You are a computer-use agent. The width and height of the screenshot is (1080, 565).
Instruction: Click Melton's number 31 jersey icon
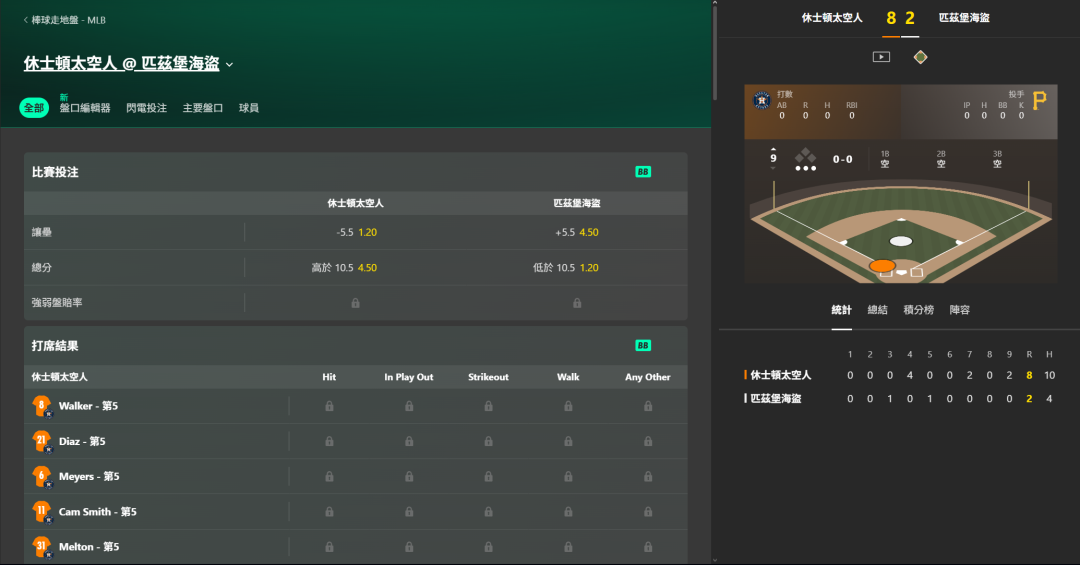[42, 547]
